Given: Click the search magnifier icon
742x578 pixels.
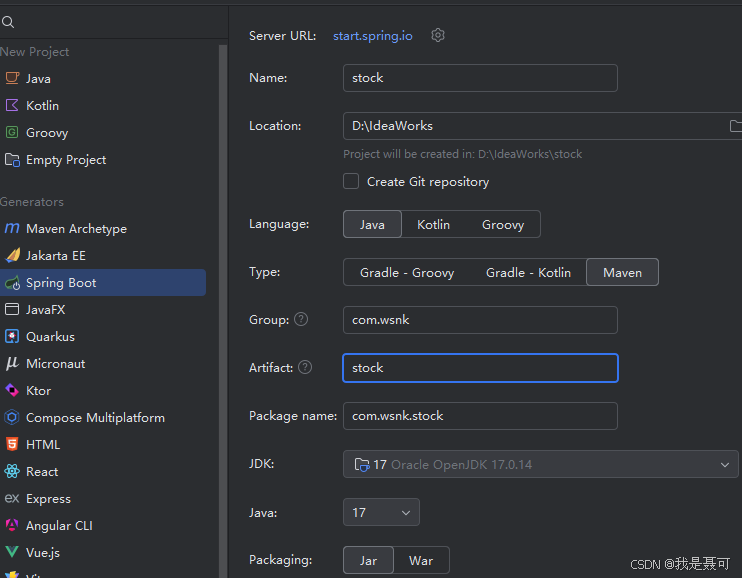Looking at the screenshot, I should pyautogui.click(x=8, y=22).
